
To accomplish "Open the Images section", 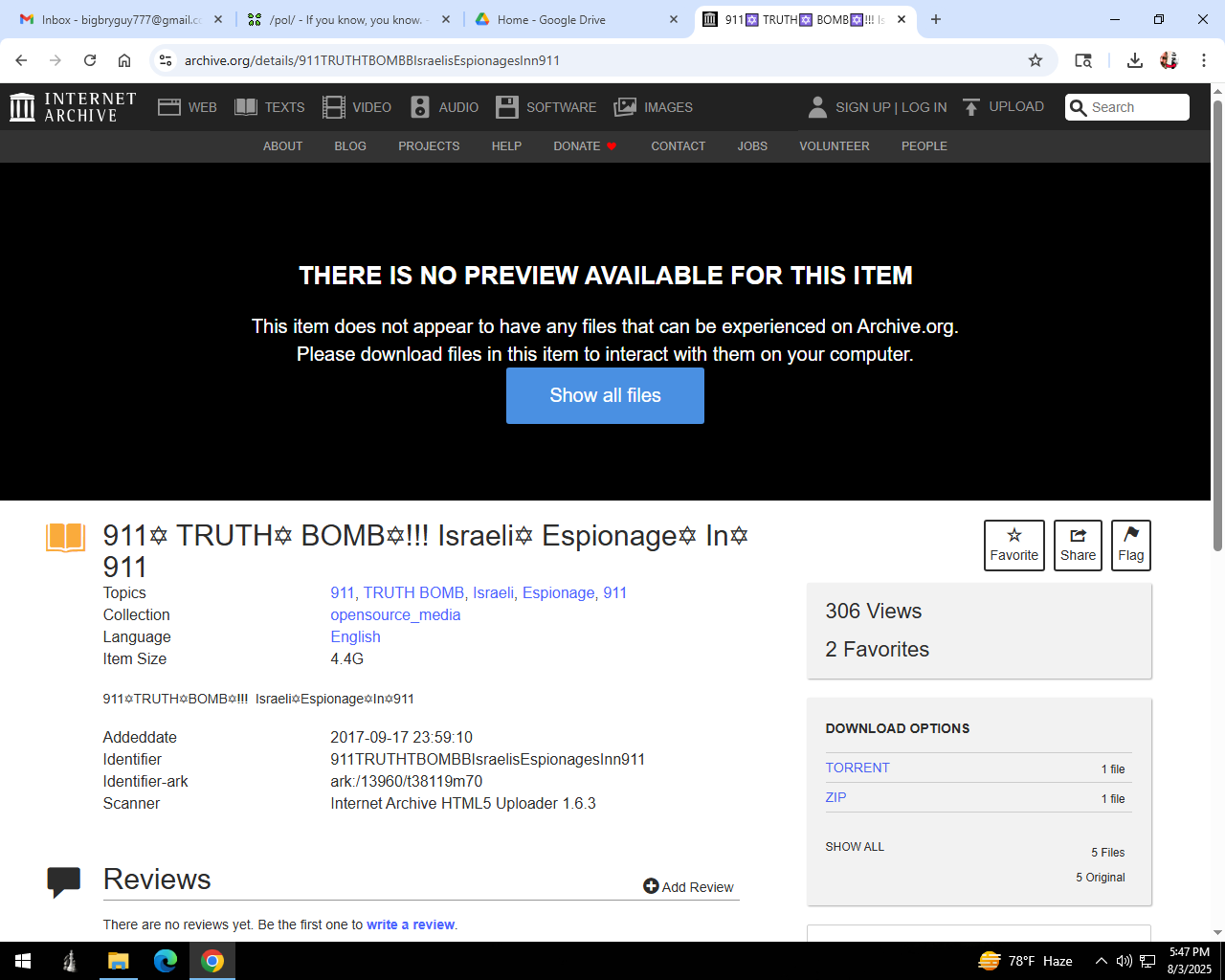I will [x=654, y=107].
